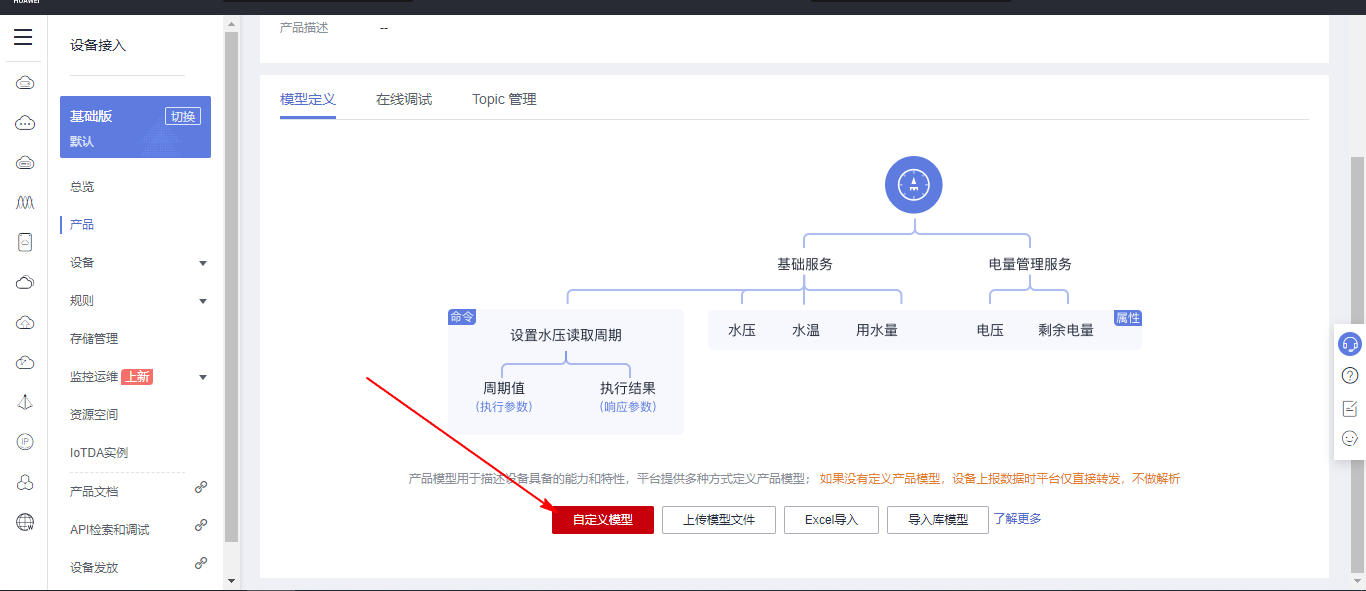Click the wave-shaped curves icon in left rail

coord(25,202)
